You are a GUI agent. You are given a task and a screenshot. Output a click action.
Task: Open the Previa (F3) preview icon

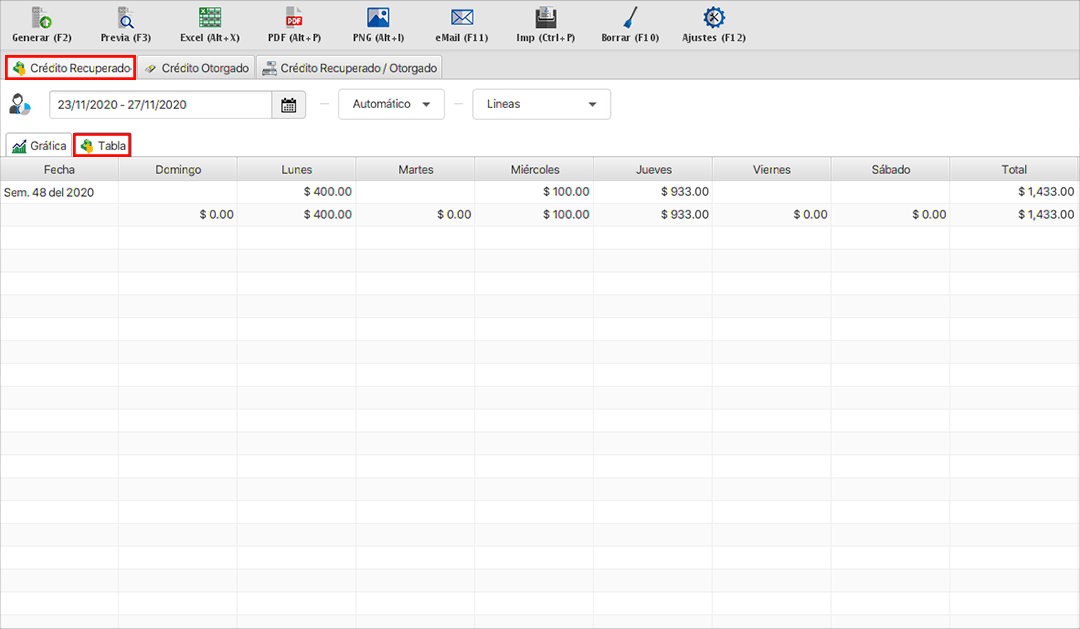coord(126,18)
